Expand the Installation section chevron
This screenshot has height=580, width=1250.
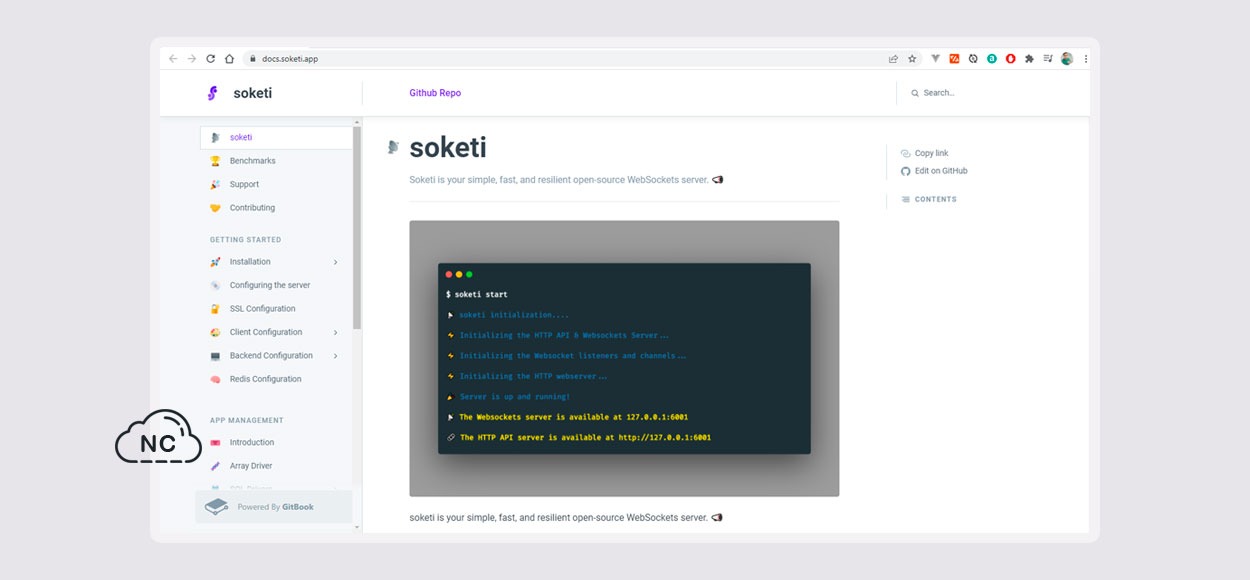pyautogui.click(x=336, y=262)
